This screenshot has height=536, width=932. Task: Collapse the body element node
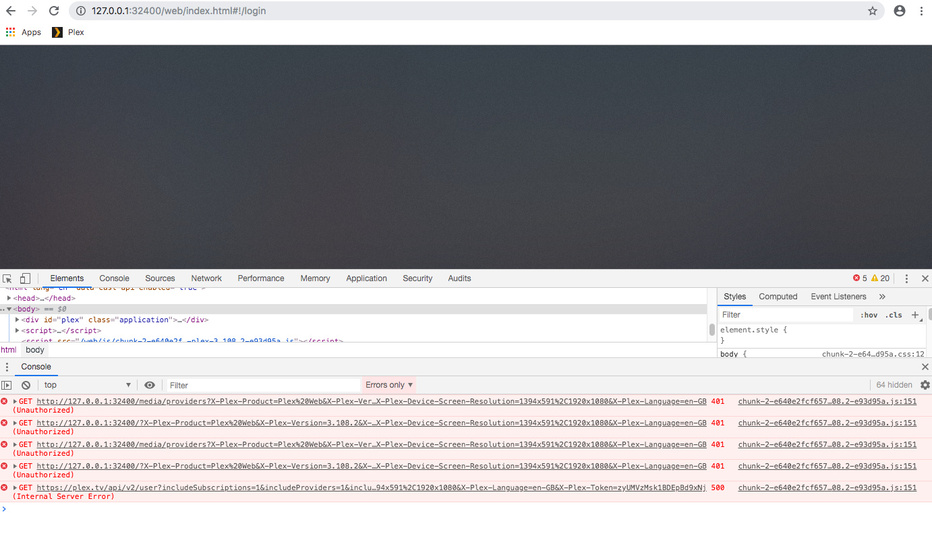coord(9,309)
